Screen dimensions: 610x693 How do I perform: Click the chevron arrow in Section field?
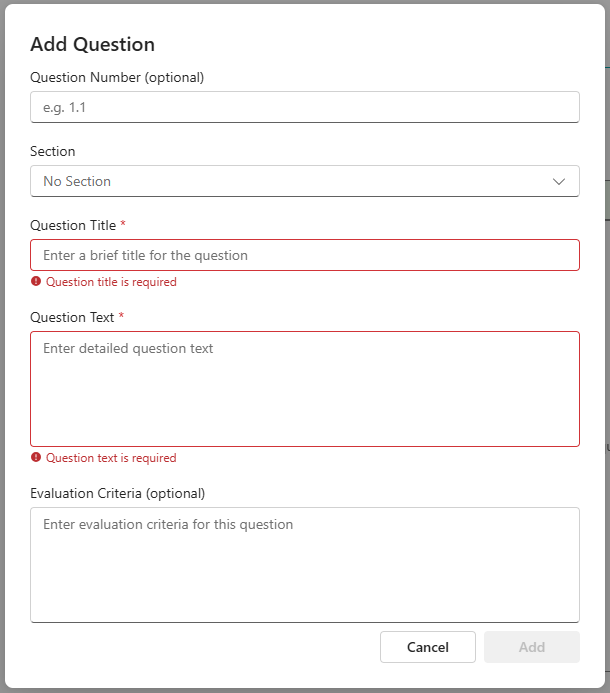point(559,181)
